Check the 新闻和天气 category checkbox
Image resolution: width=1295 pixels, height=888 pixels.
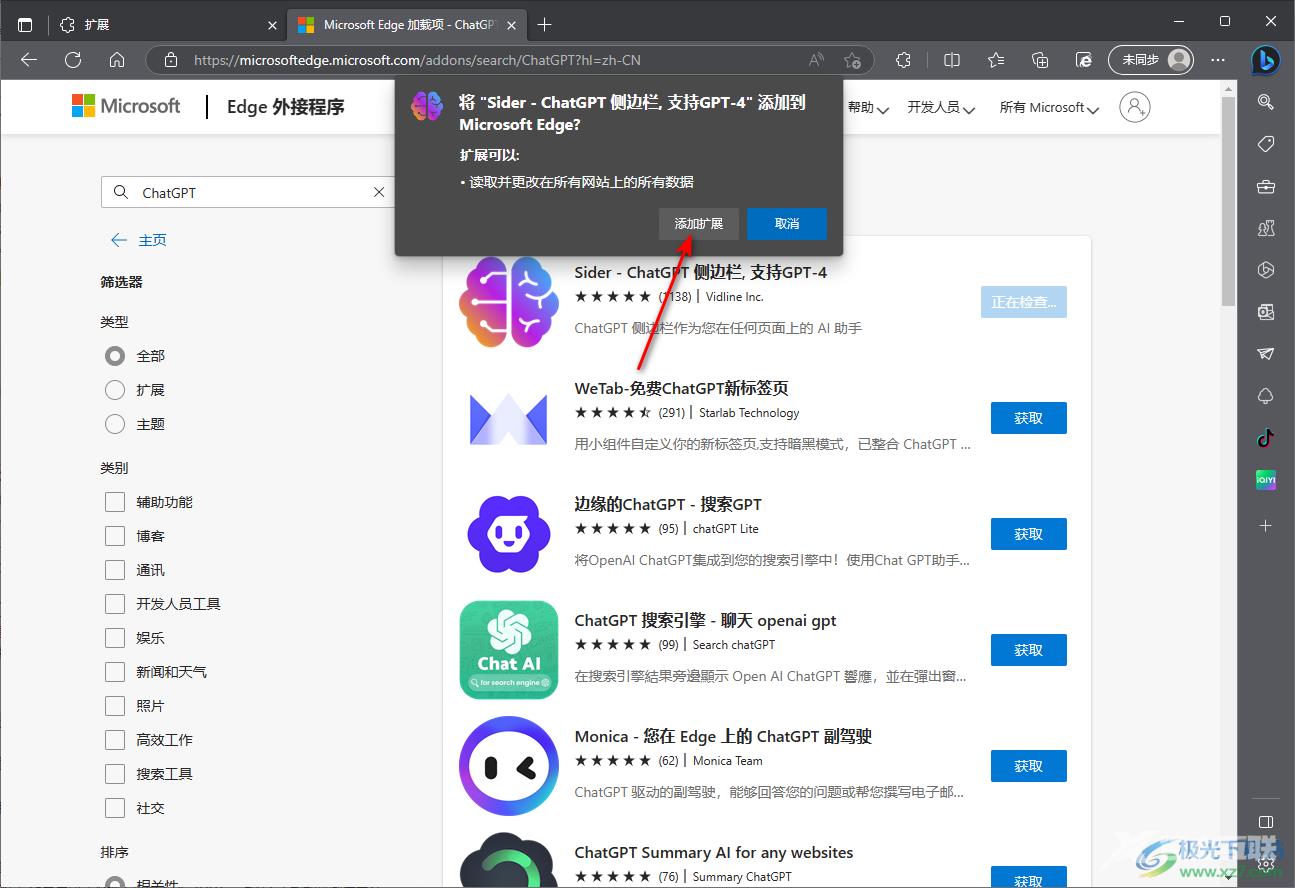point(115,672)
